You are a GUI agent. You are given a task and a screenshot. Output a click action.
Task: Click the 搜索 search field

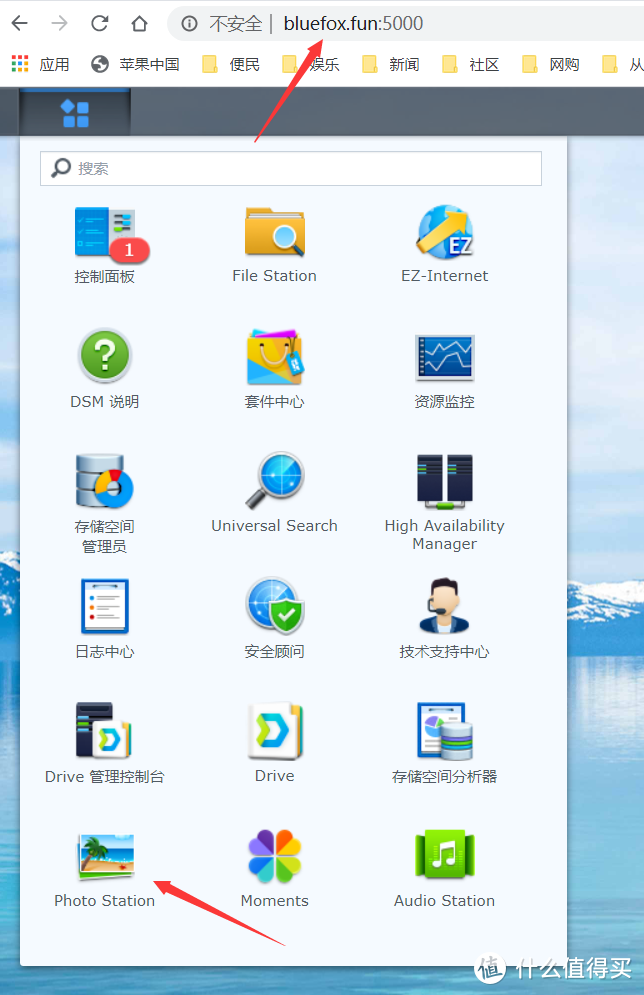(x=291, y=168)
